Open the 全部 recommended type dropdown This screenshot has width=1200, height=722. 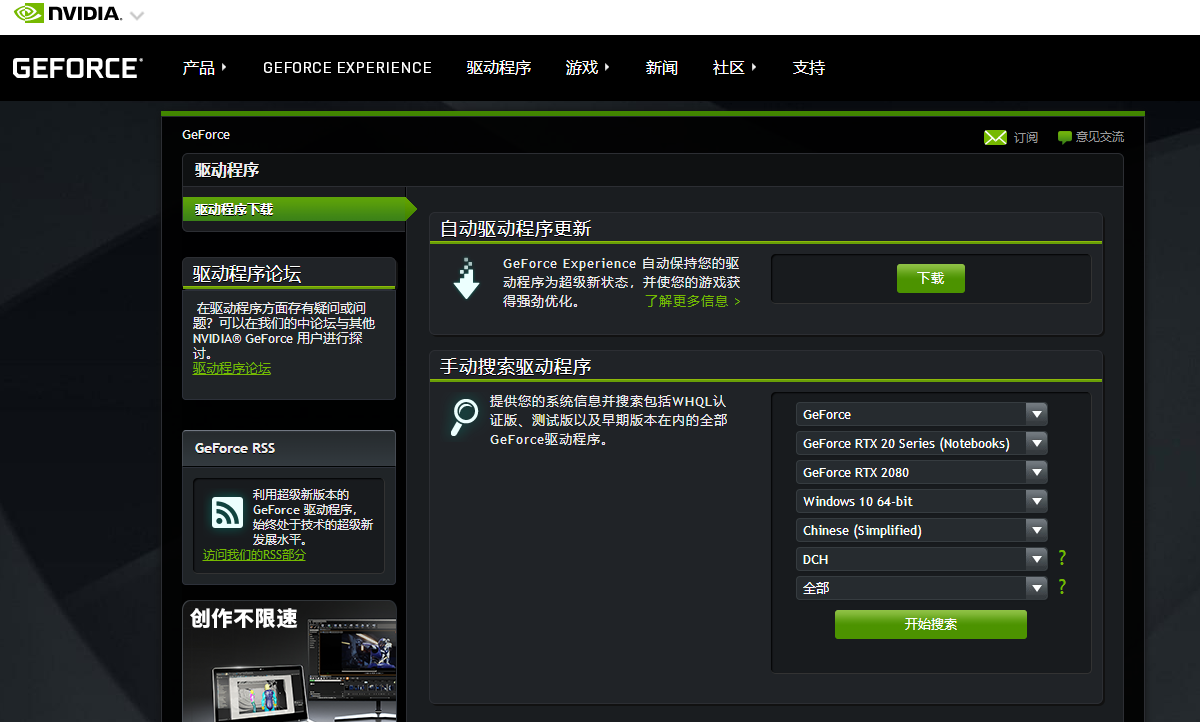tap(922, 588)
